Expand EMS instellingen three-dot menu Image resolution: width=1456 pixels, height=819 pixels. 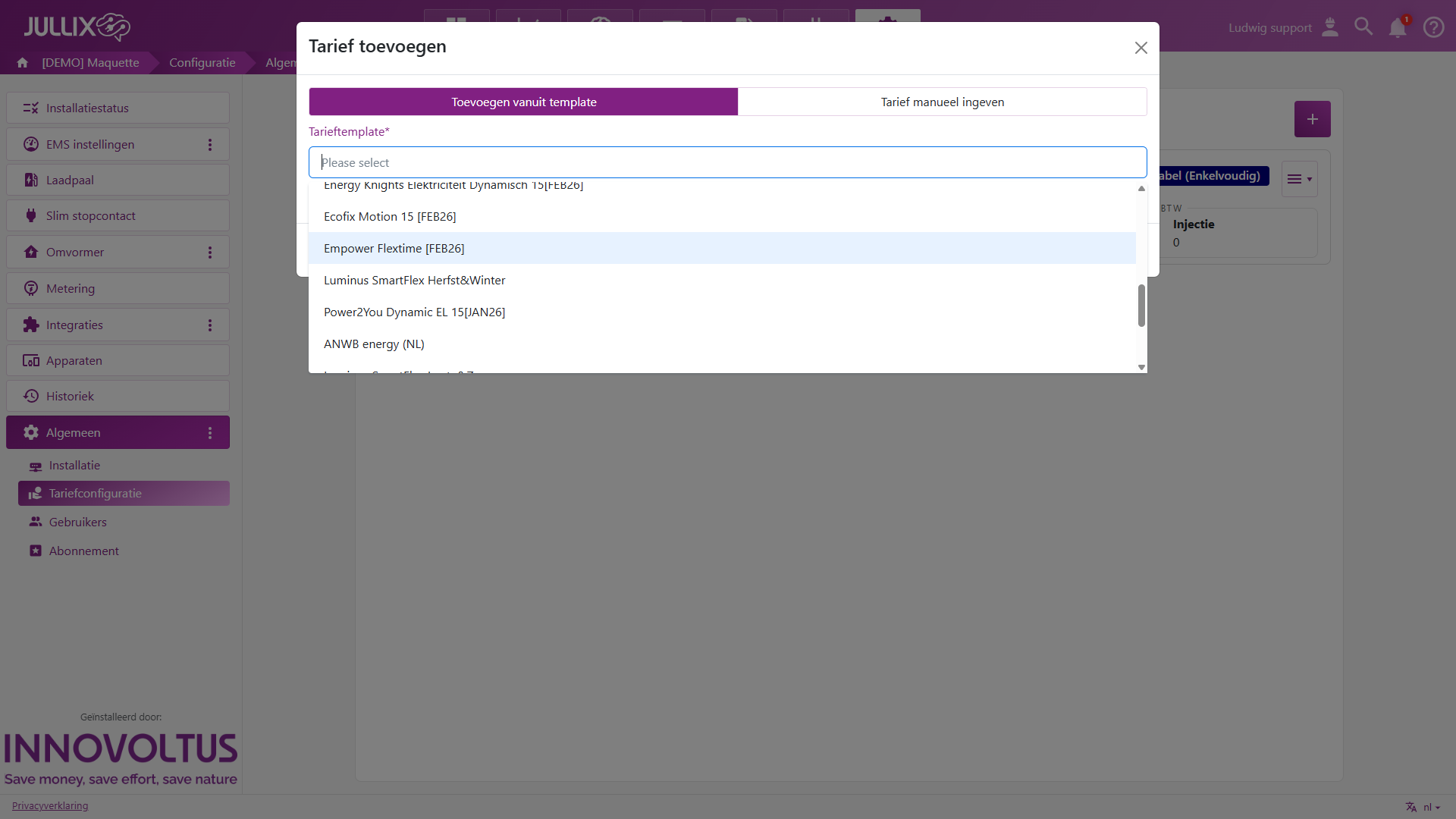click(210, 145)
